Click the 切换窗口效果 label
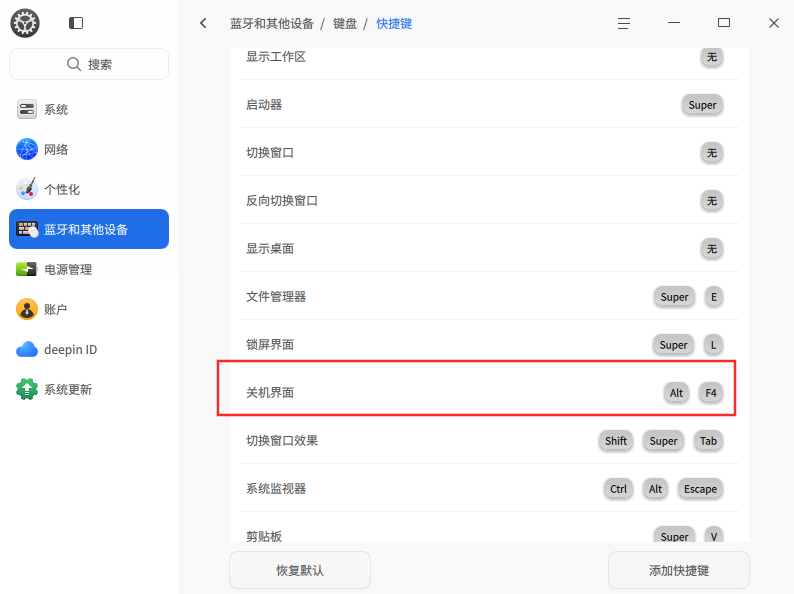This screenshot has height=594, width=794. 282,441
